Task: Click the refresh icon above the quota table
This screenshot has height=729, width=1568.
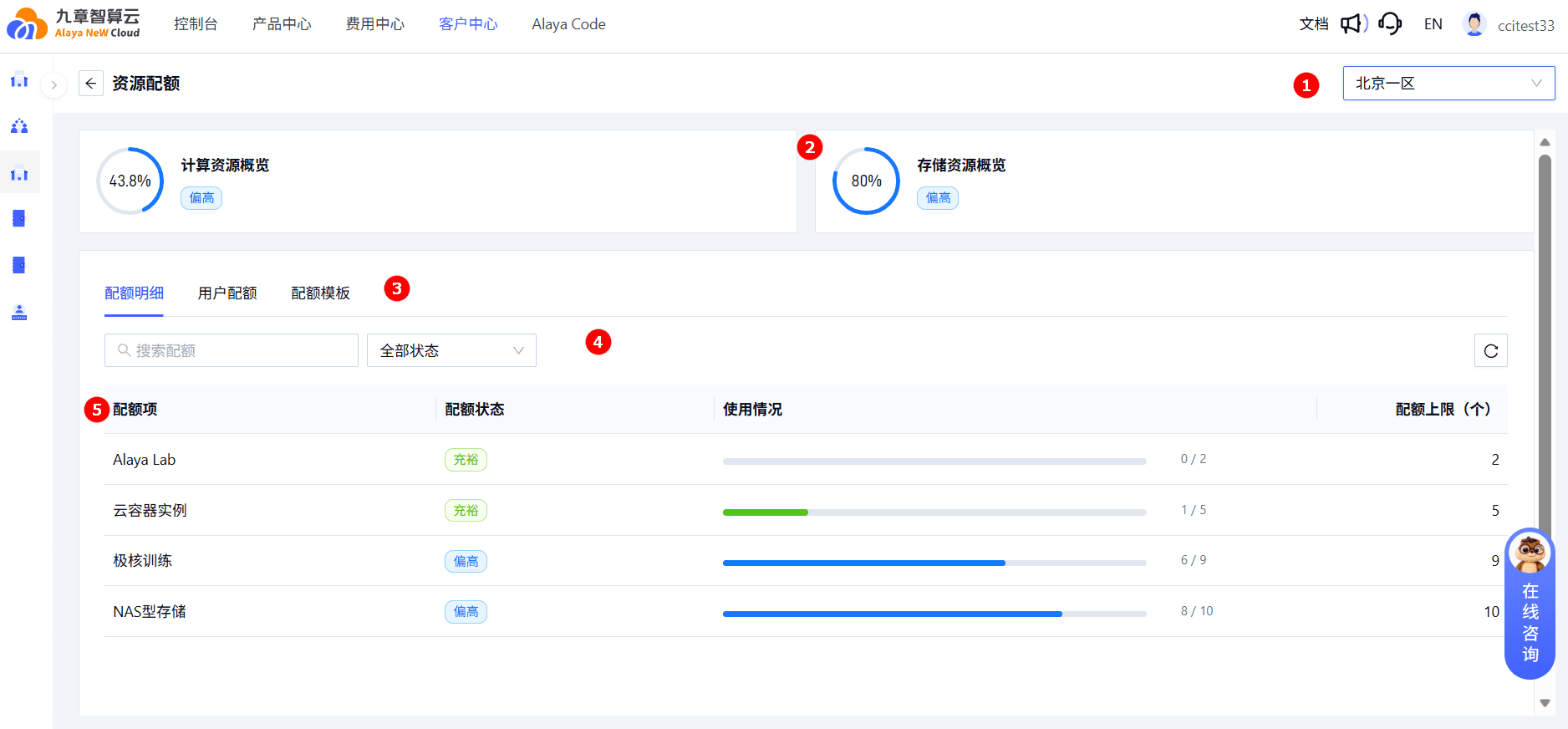Action: pyautogui.click(x=1490, y=350)
